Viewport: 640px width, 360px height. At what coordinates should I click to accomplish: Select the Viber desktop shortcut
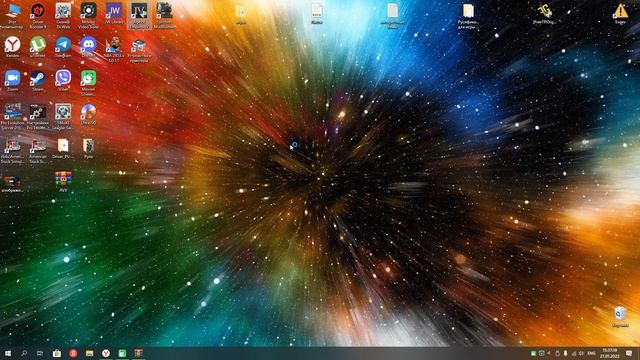[x=63, y=80]
